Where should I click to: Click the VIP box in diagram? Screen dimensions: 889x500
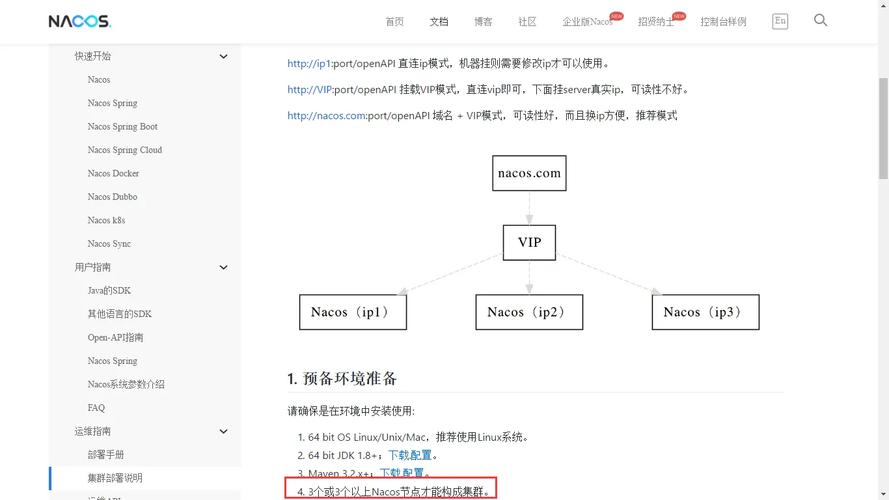pyautogui.click(x=529, y=243)
